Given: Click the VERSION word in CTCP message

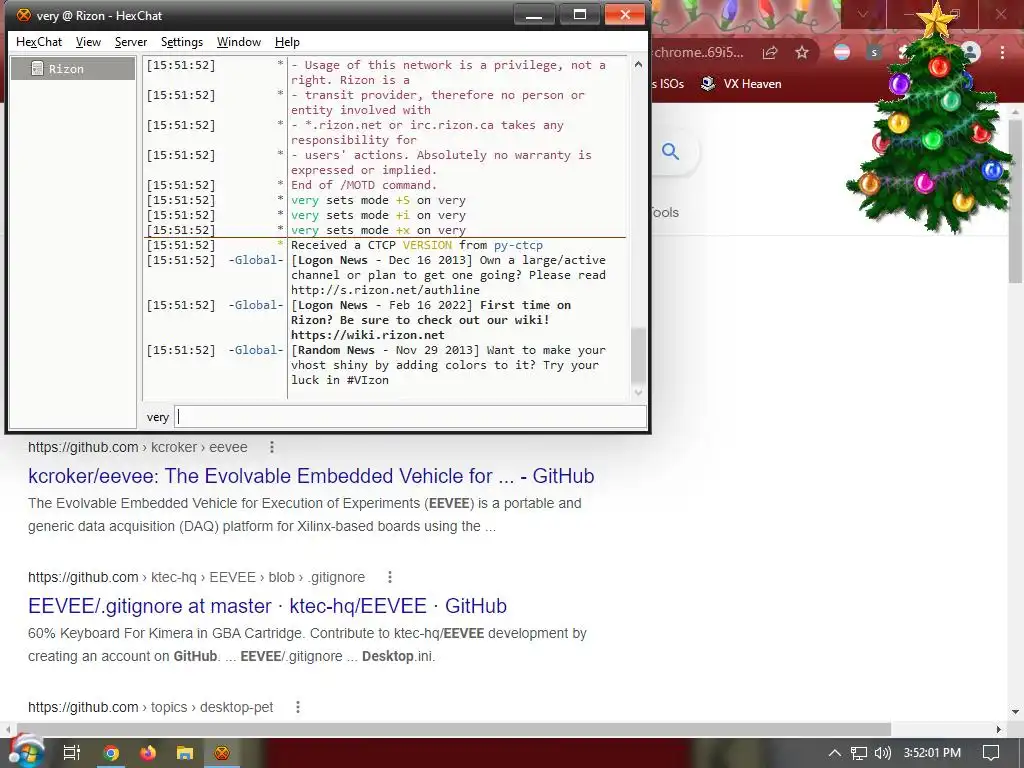Looking at the screenshot, I should (x=427, y=245).
